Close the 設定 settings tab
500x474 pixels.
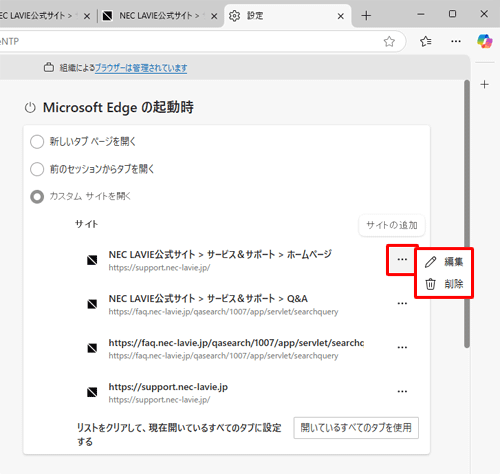tap(341, 16)
